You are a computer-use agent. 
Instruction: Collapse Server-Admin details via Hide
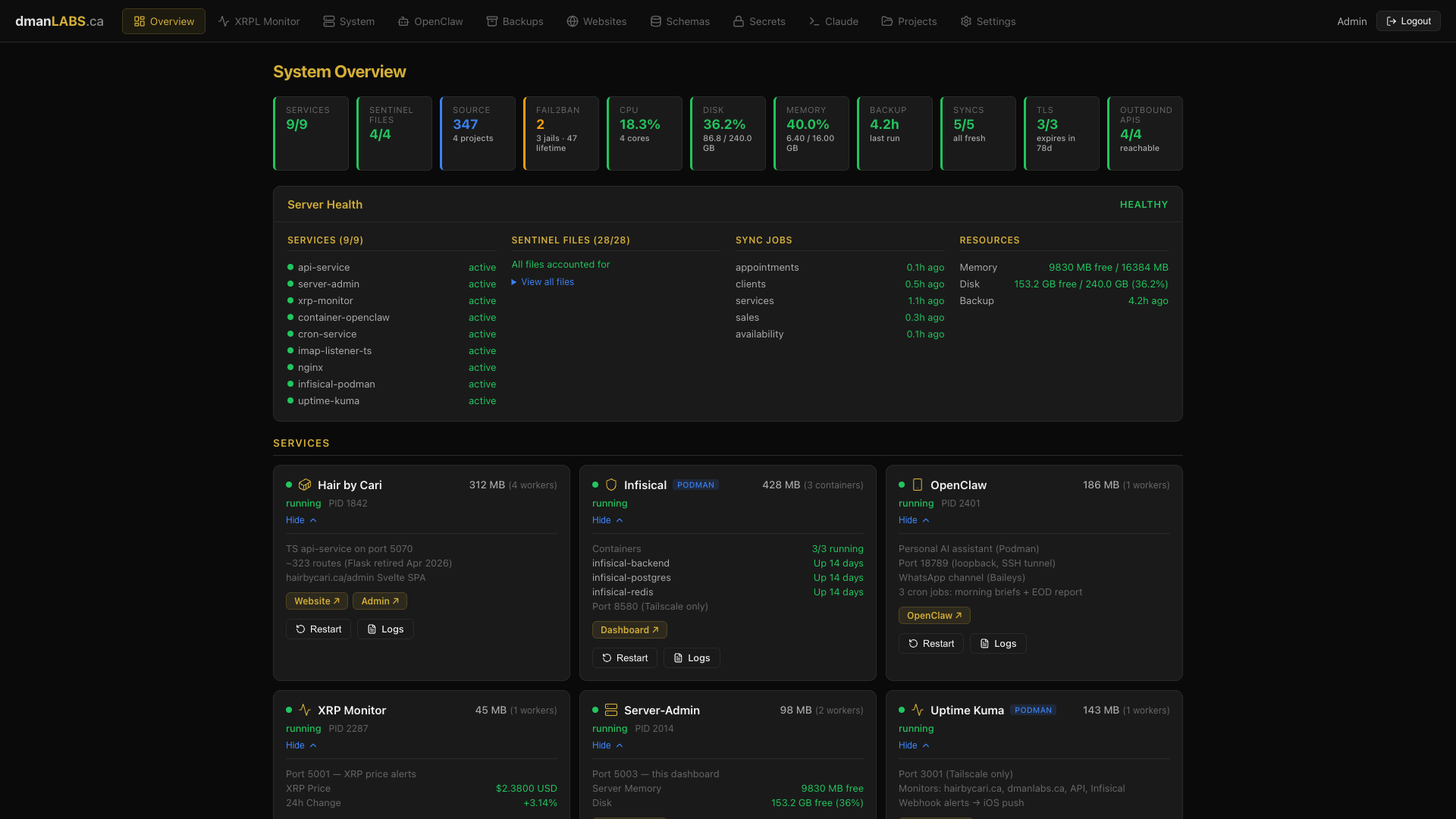click(607, 745)
